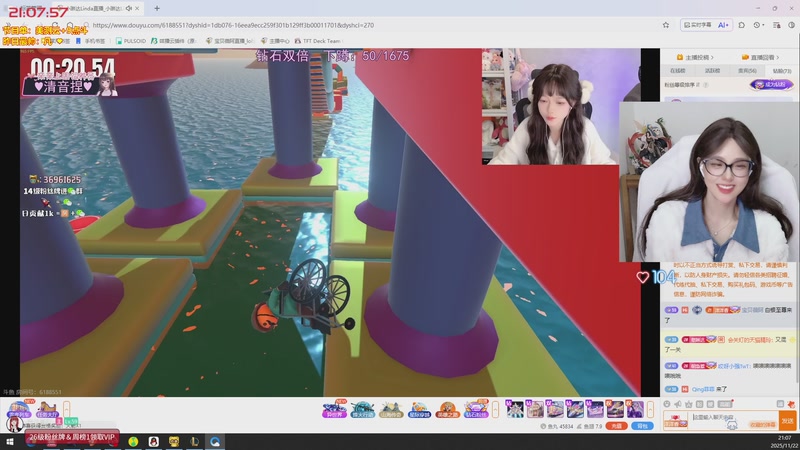Open the emoji picker in chat toolbar
The width and height of the screenshot is (800, 450).
pos(667,404)
